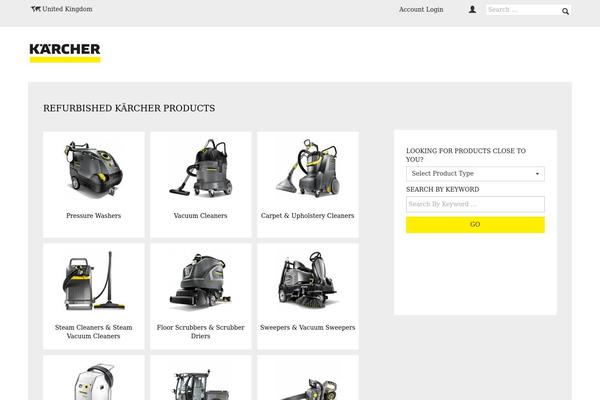Open the Pressure Washers product image
This screenshot has width=600, height=400.
tap(94, 169)
